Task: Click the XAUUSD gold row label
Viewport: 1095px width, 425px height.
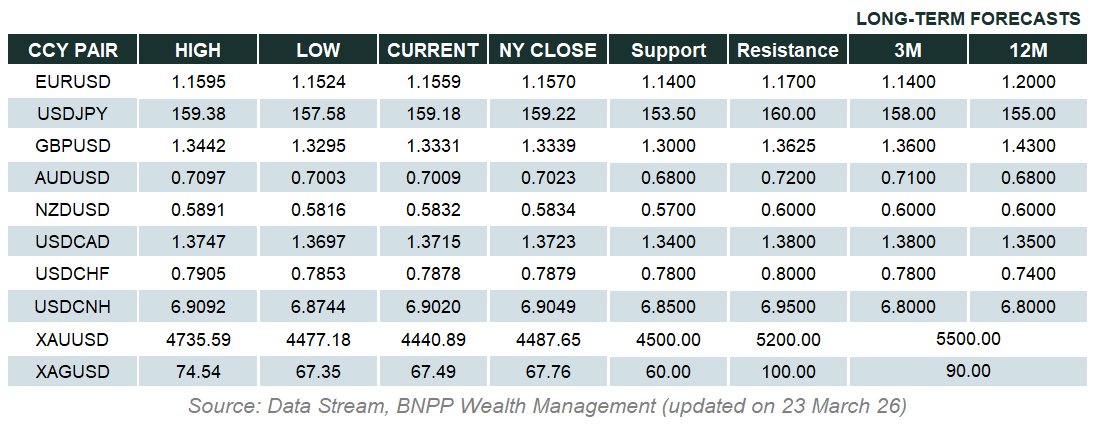Action: tap(70, 340)
